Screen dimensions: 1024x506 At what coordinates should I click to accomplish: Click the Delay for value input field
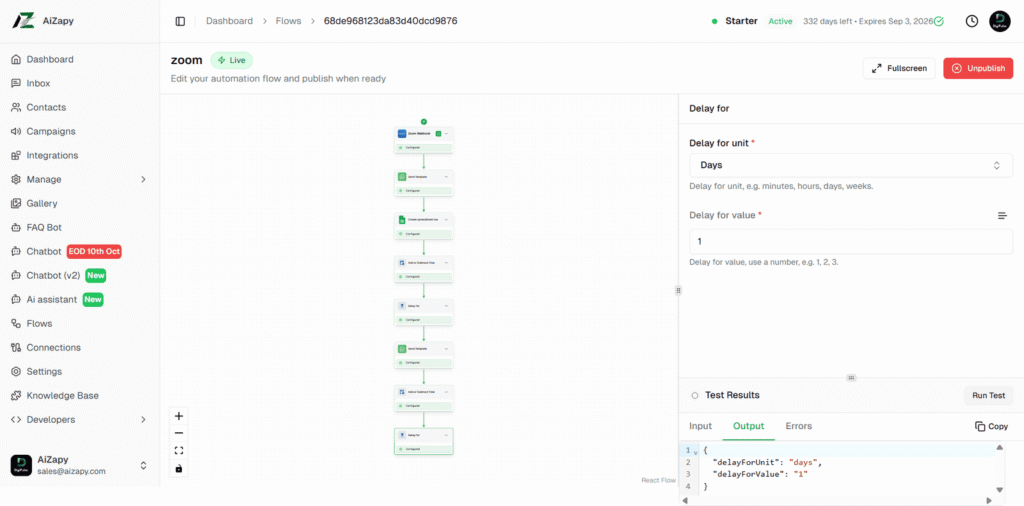(851, 241)
